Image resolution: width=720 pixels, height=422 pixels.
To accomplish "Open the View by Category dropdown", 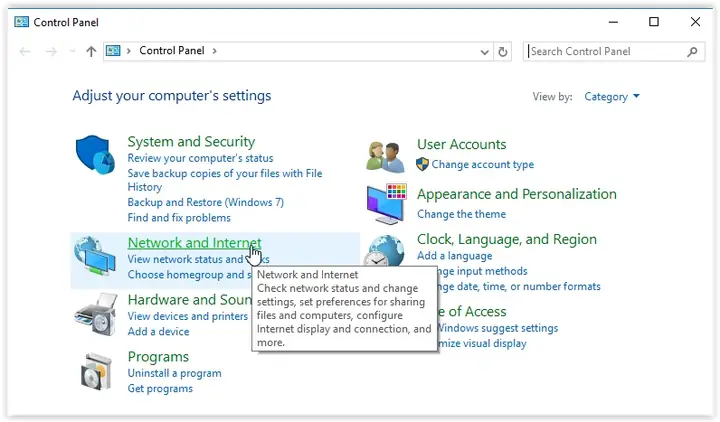I will (x=612, y=96).
